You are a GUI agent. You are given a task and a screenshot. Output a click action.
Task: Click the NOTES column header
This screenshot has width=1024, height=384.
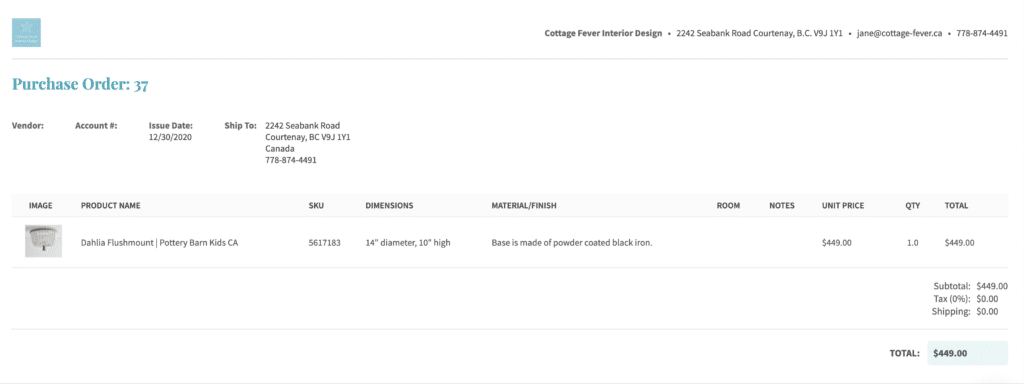click(x=782, y=206)
